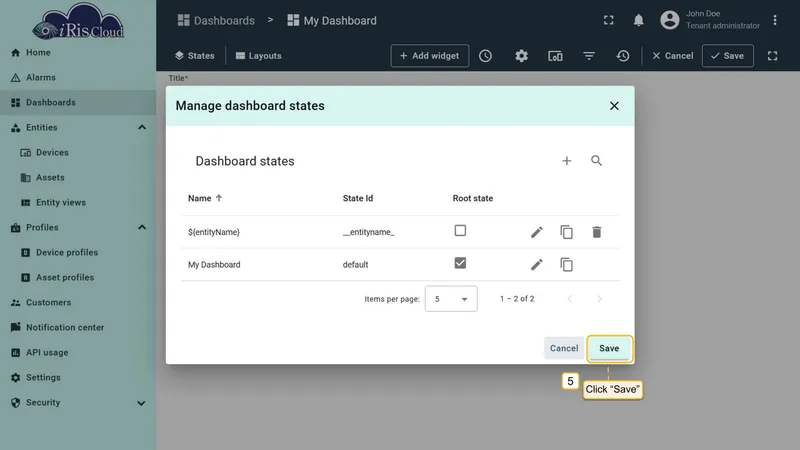Select Dashboards in sidebar

[x=78, y=103]
